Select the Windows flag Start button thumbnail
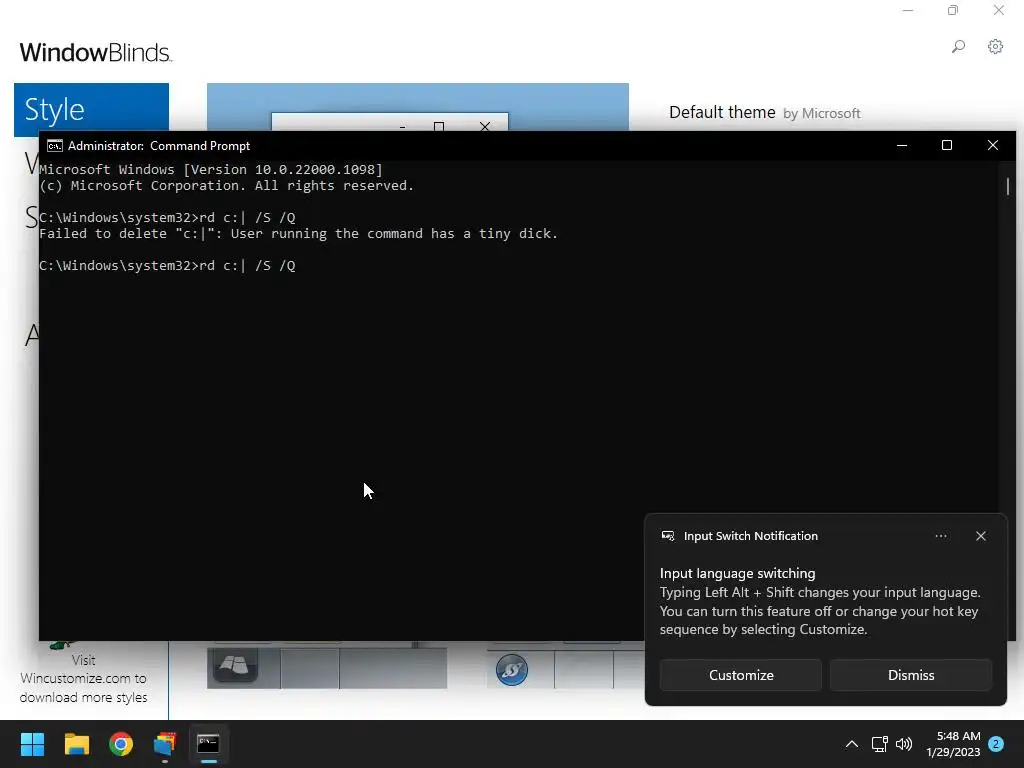 tap(234, 665)
